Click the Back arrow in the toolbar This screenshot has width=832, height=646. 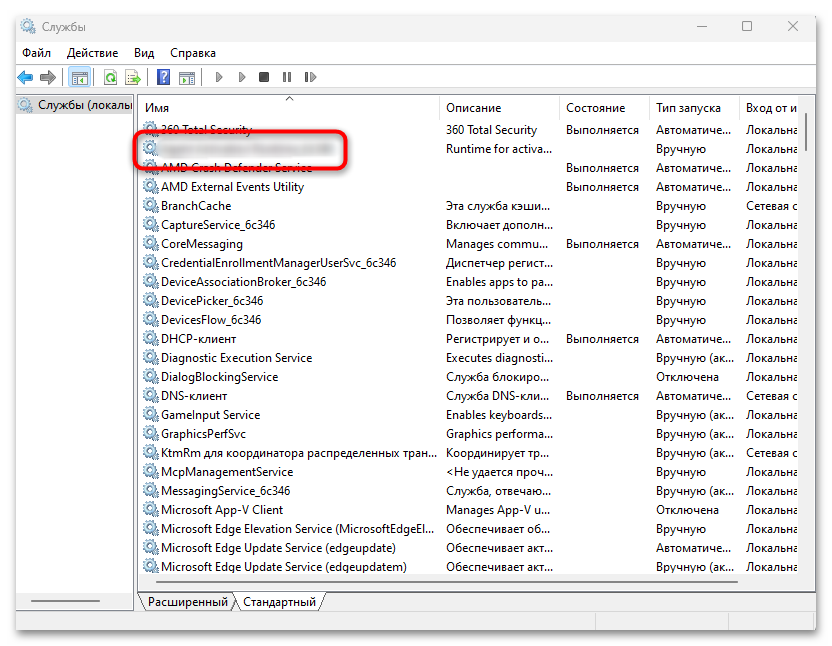25,77
